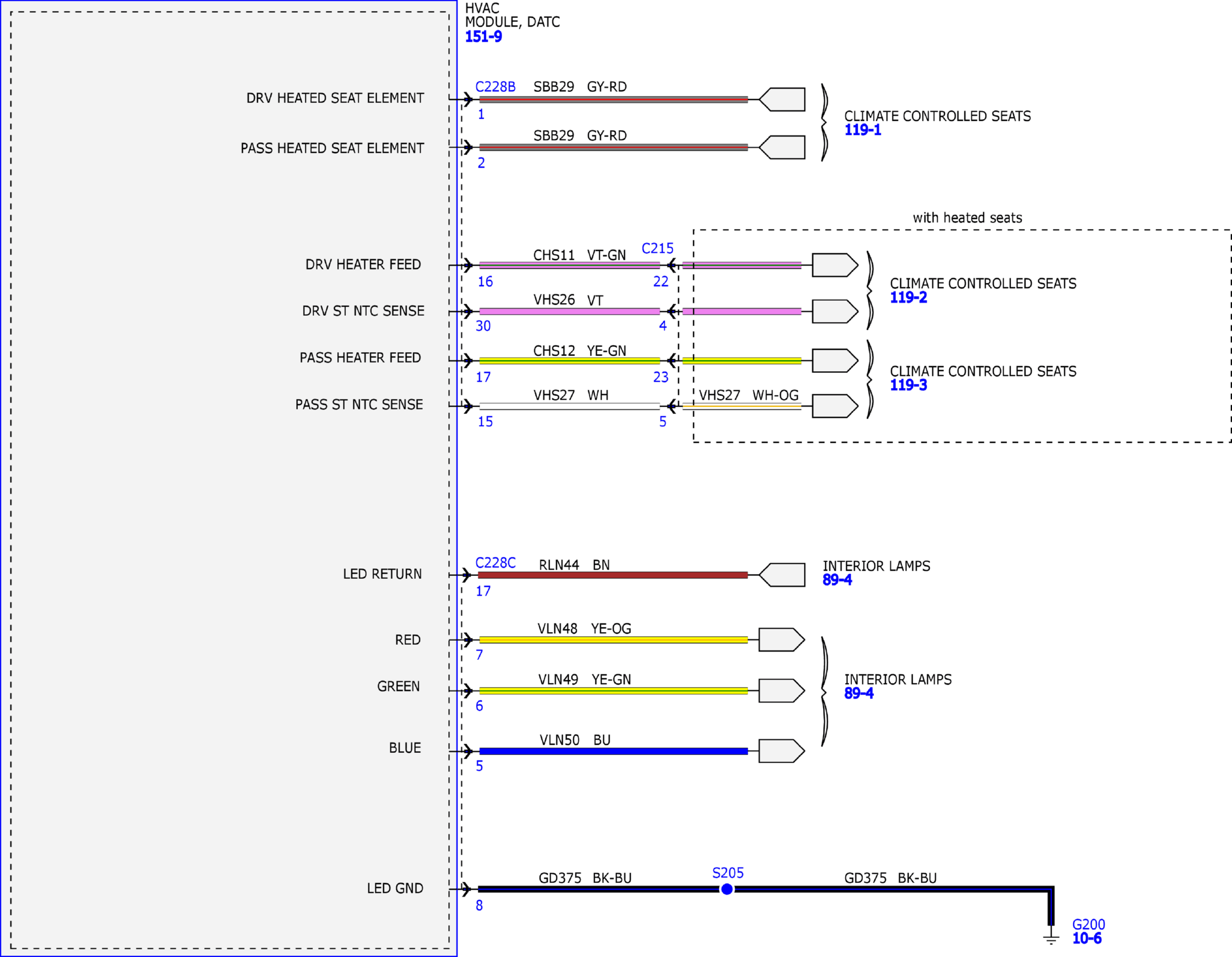Image resolution: width=1232 pixels, height=957 pixels.
Task: Select the blue VLN50 BU wire
Action: click(614, 751)
